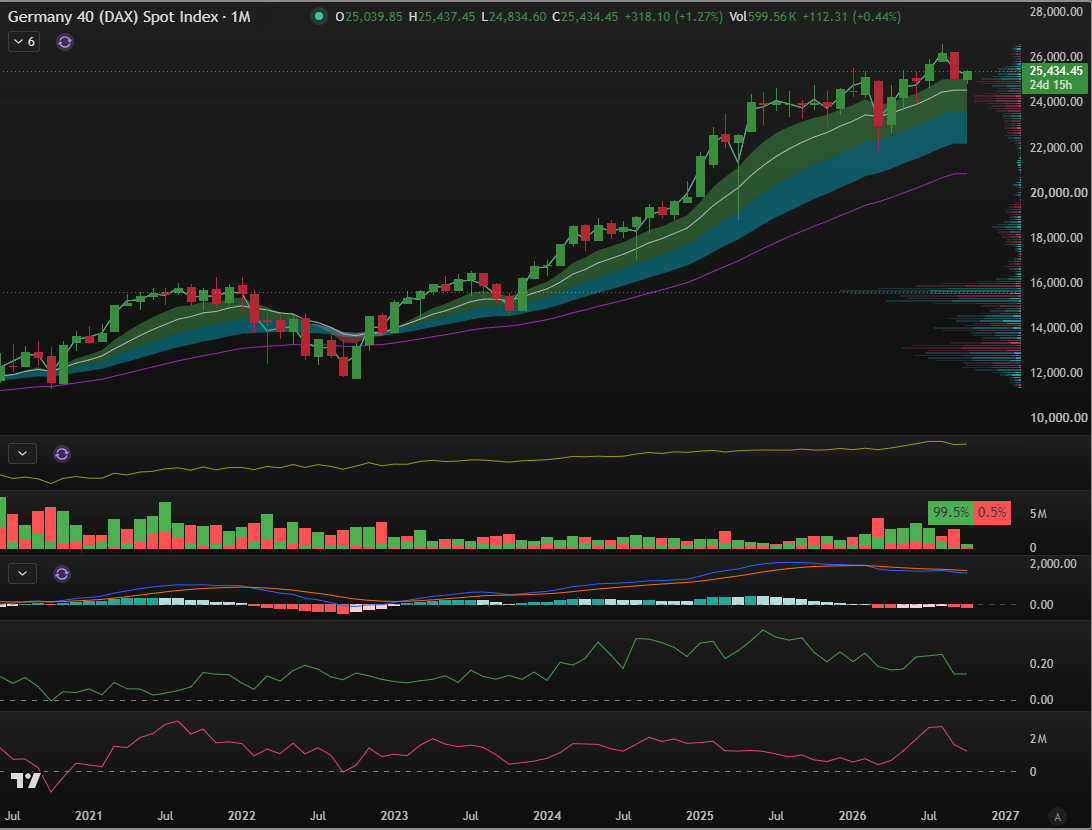This screenshot has height=830, width=1092.
Task: Click the 20,000.00 price scale label
Action: pyautogui.click(x=1058, y=193)
